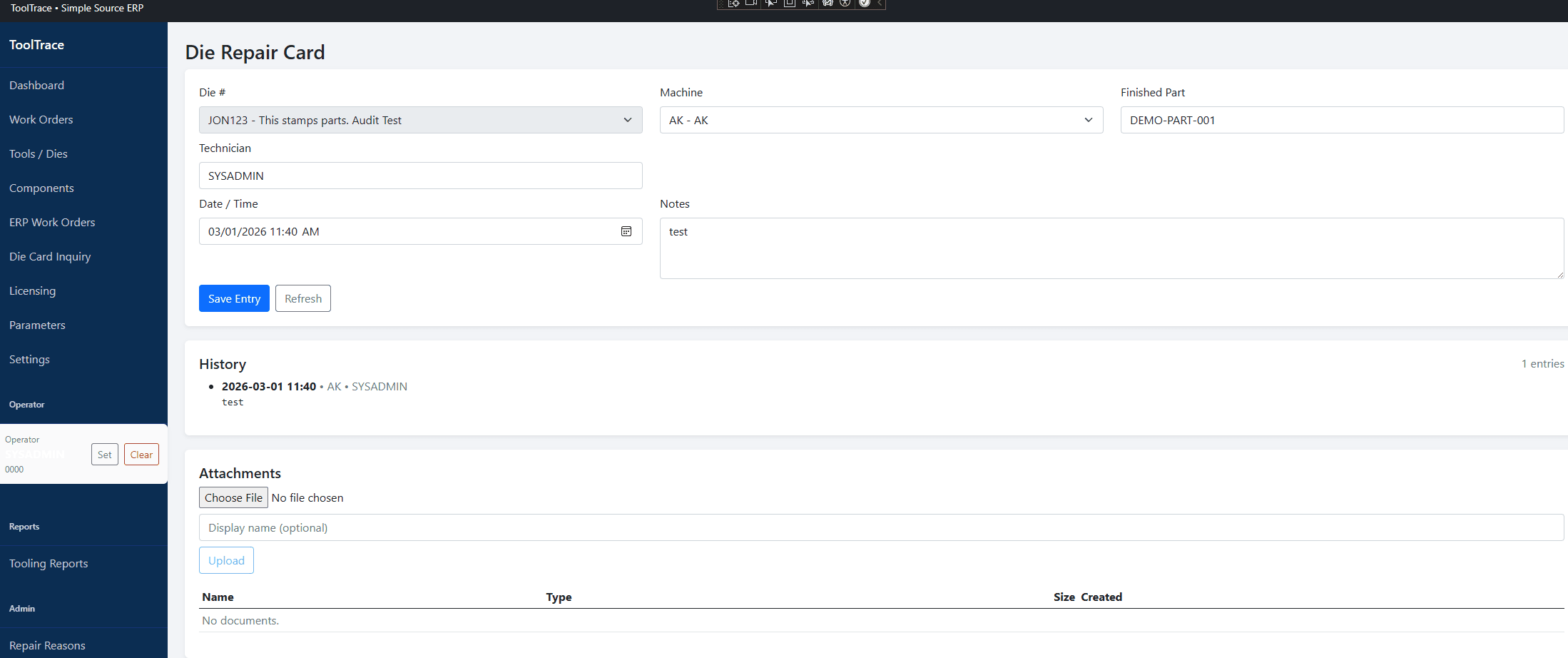
Task: Click Choose File under Attachments
Action: pyautogui.click(x=233, y=497)
